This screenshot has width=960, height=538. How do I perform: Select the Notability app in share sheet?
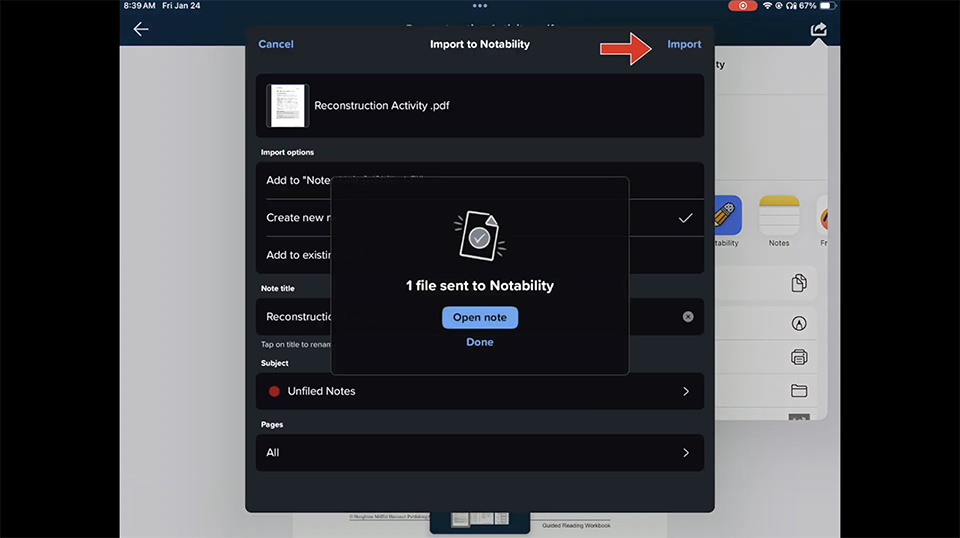(x=727, y=215)
